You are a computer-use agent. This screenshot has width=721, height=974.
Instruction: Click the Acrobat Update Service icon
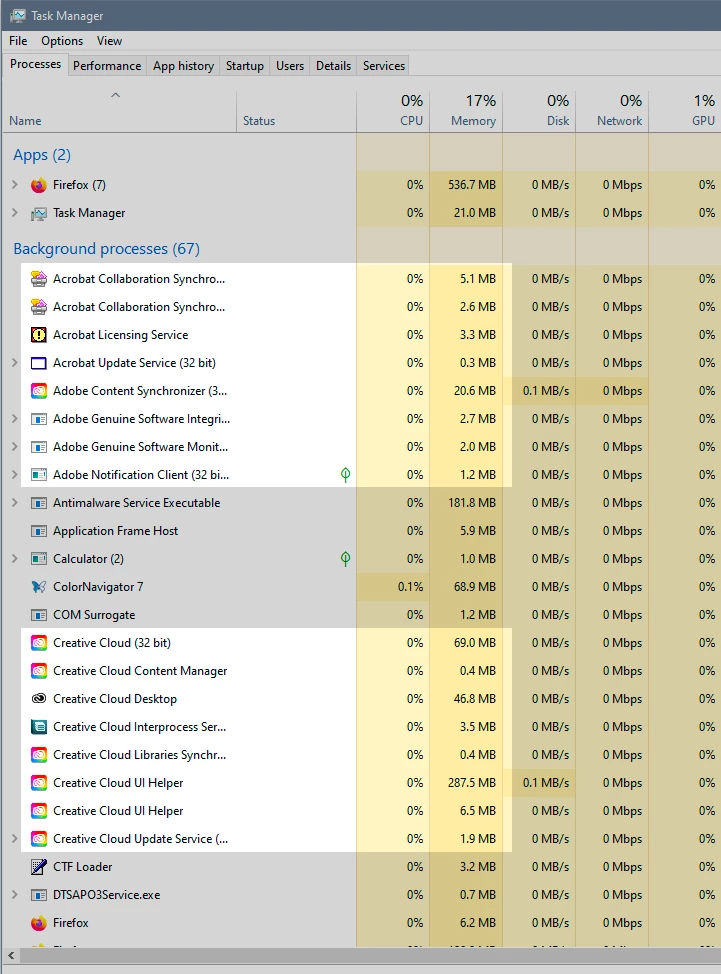(x=39, y=363)
